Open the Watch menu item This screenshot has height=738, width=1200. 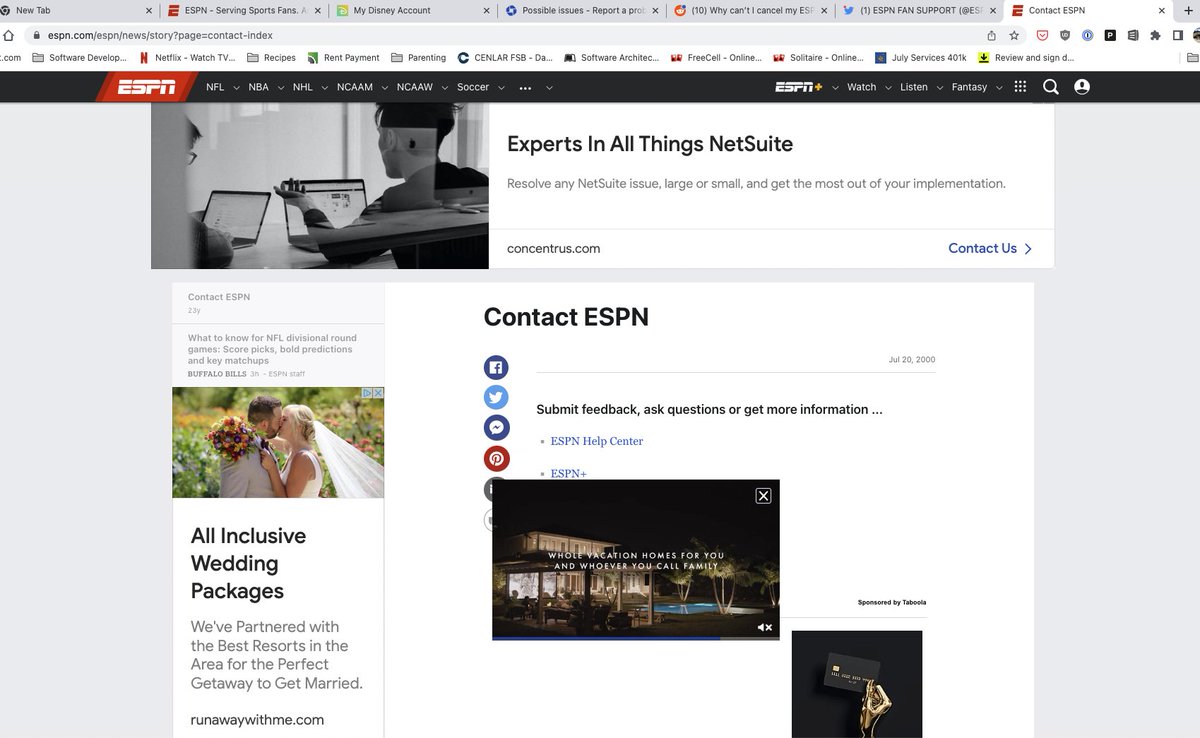tap(861, 87)
